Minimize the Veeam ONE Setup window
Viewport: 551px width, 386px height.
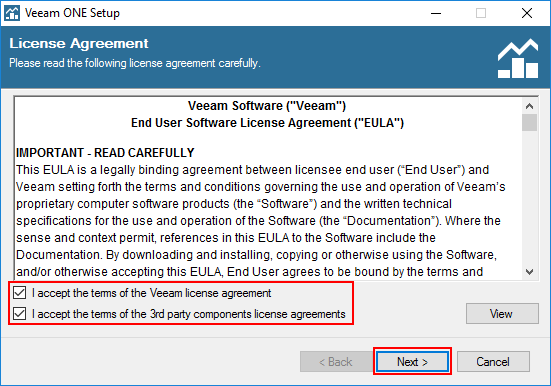click(x=436, y=13)
